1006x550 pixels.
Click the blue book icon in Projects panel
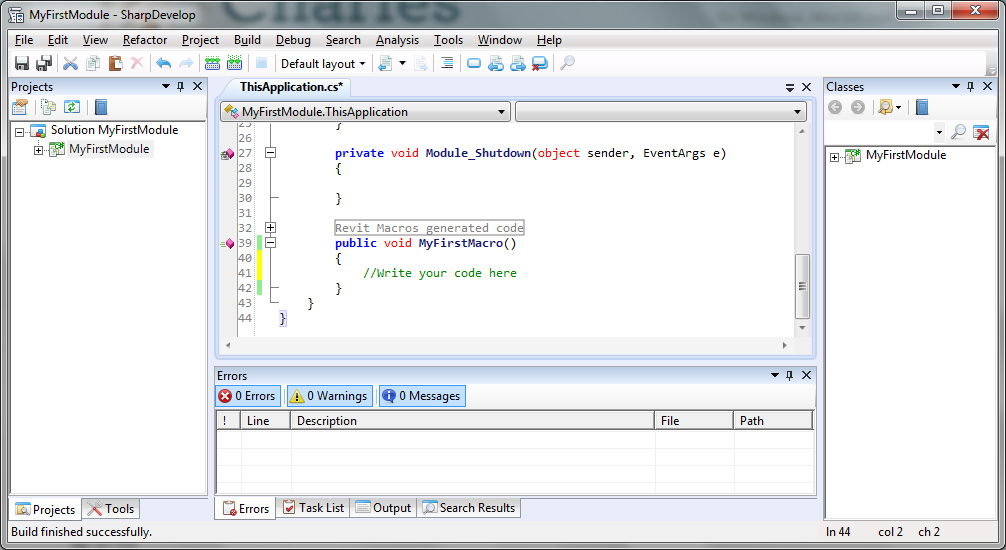[101, 107]
